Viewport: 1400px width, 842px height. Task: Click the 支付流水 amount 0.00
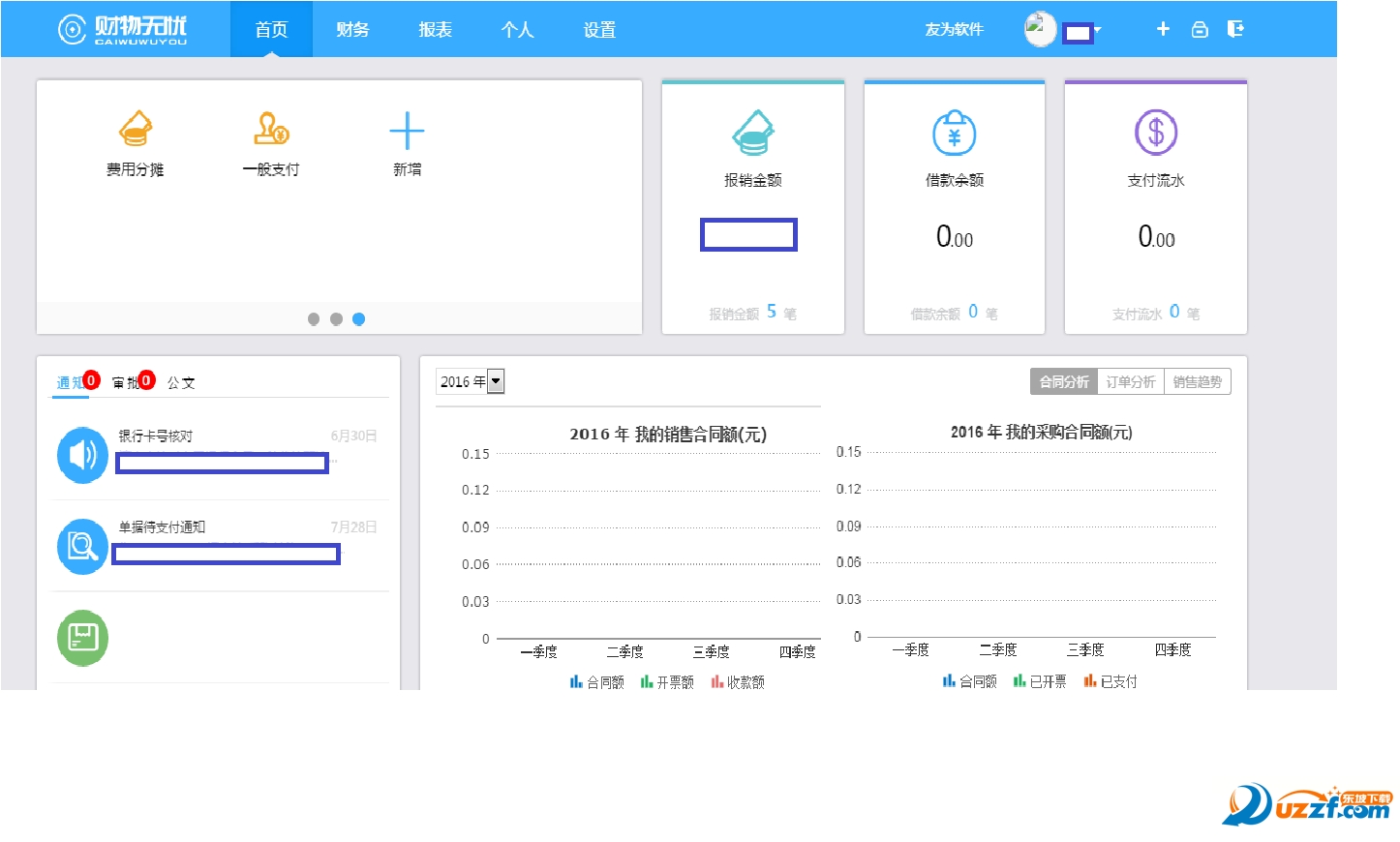[1156, 237]
